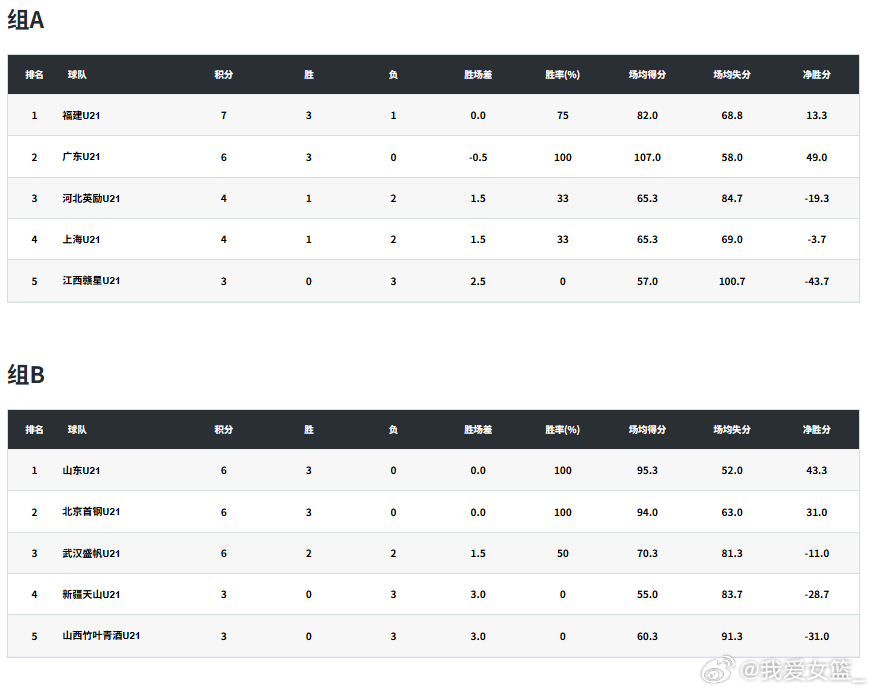Click the Weibo logo icon in the watermark
The image size is (874, 692).
[718, 669]
